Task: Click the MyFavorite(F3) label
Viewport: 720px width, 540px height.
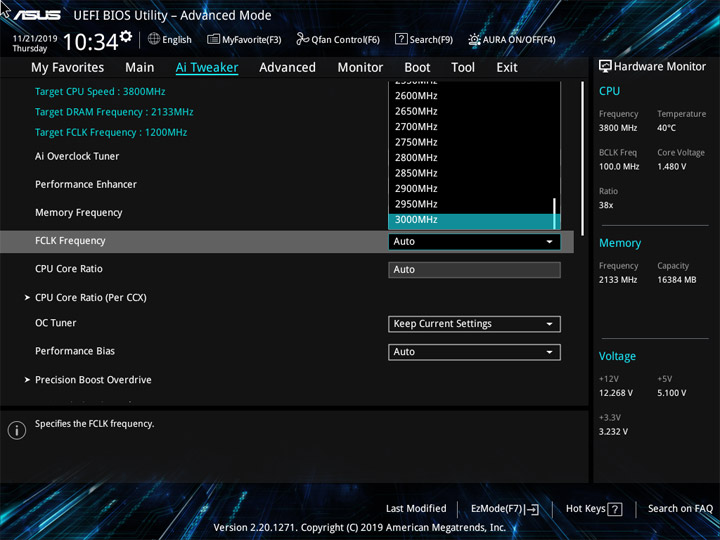Action: (x=252, y=40)
